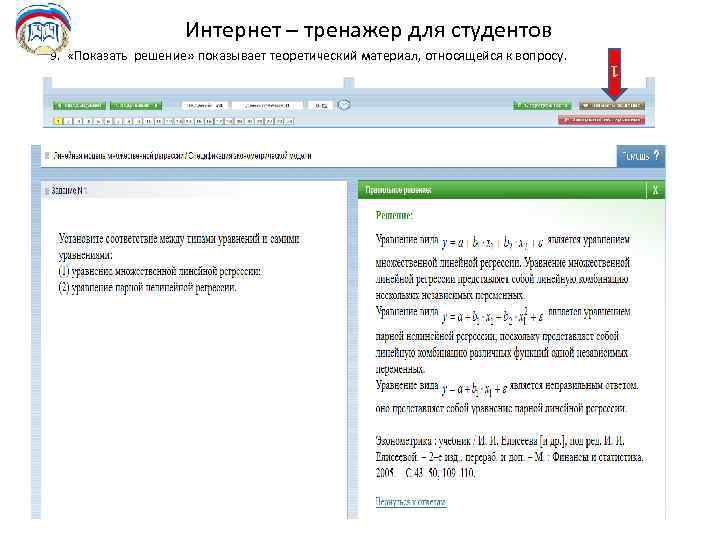720x540 pixels.
Task: Click the line '(1) уравнение множественной линейной регрессии'
Action: tap(160, 271)
